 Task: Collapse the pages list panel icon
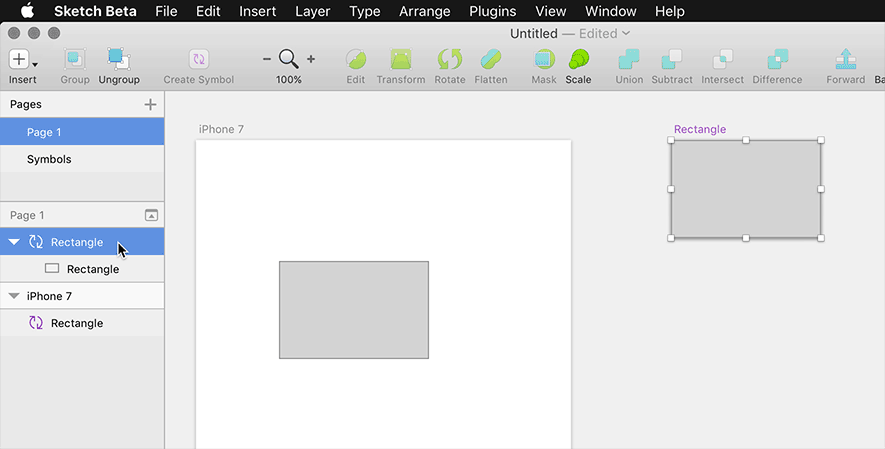(151, 215)
